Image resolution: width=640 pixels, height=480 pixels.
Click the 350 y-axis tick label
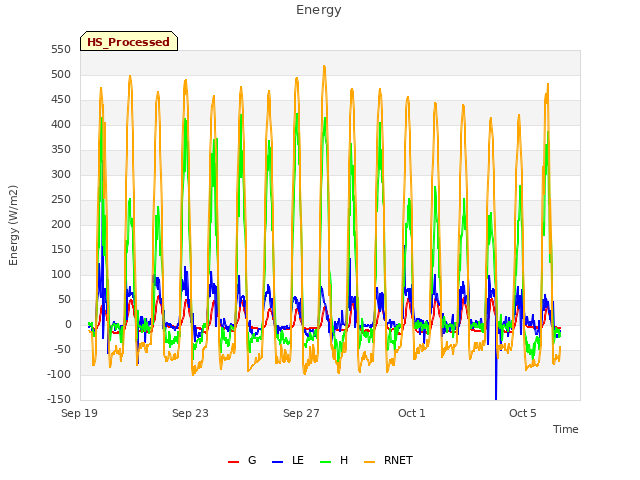tap(61, 149)
